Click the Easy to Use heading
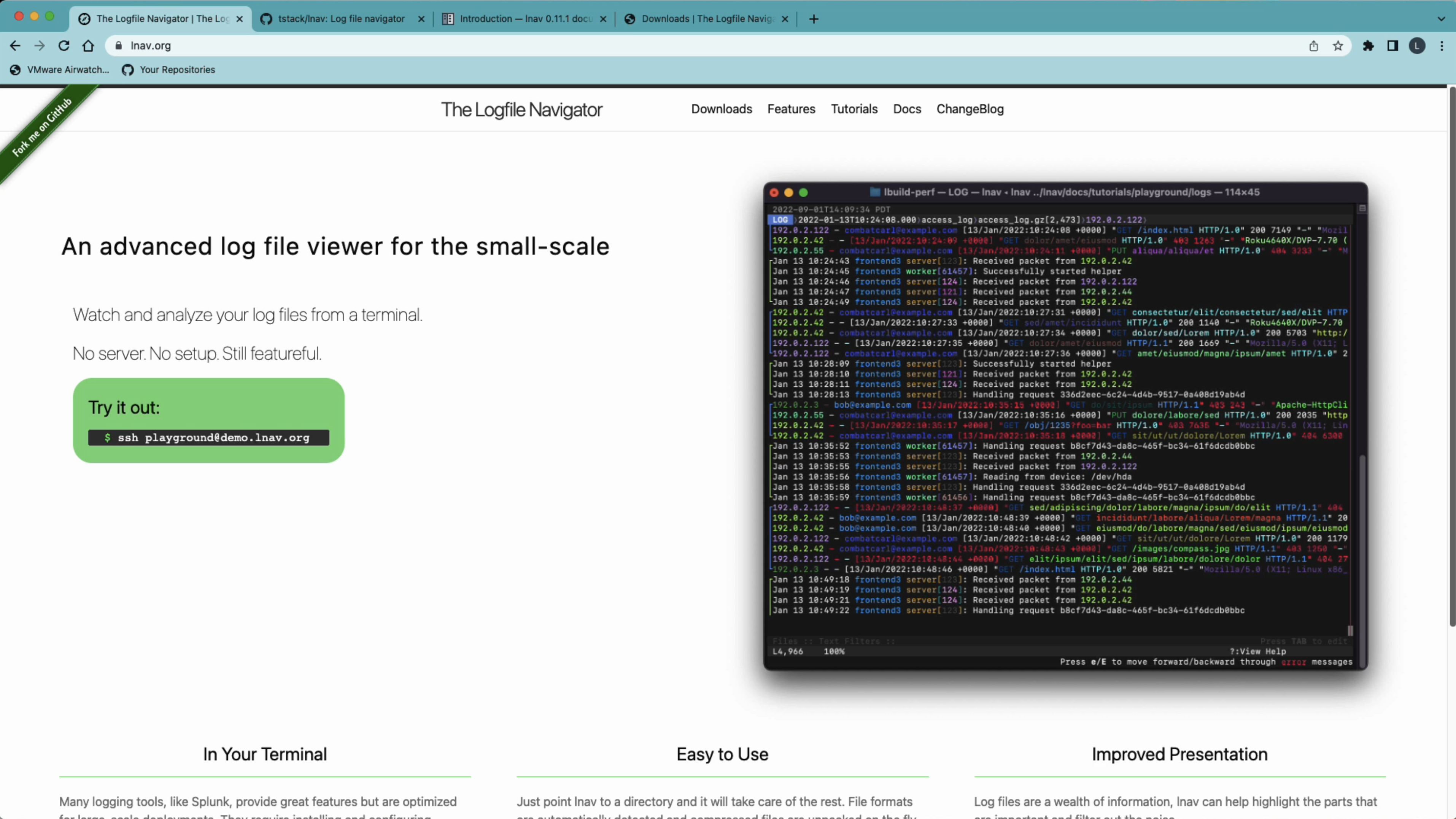1456x819 pixels. point(722,754)
